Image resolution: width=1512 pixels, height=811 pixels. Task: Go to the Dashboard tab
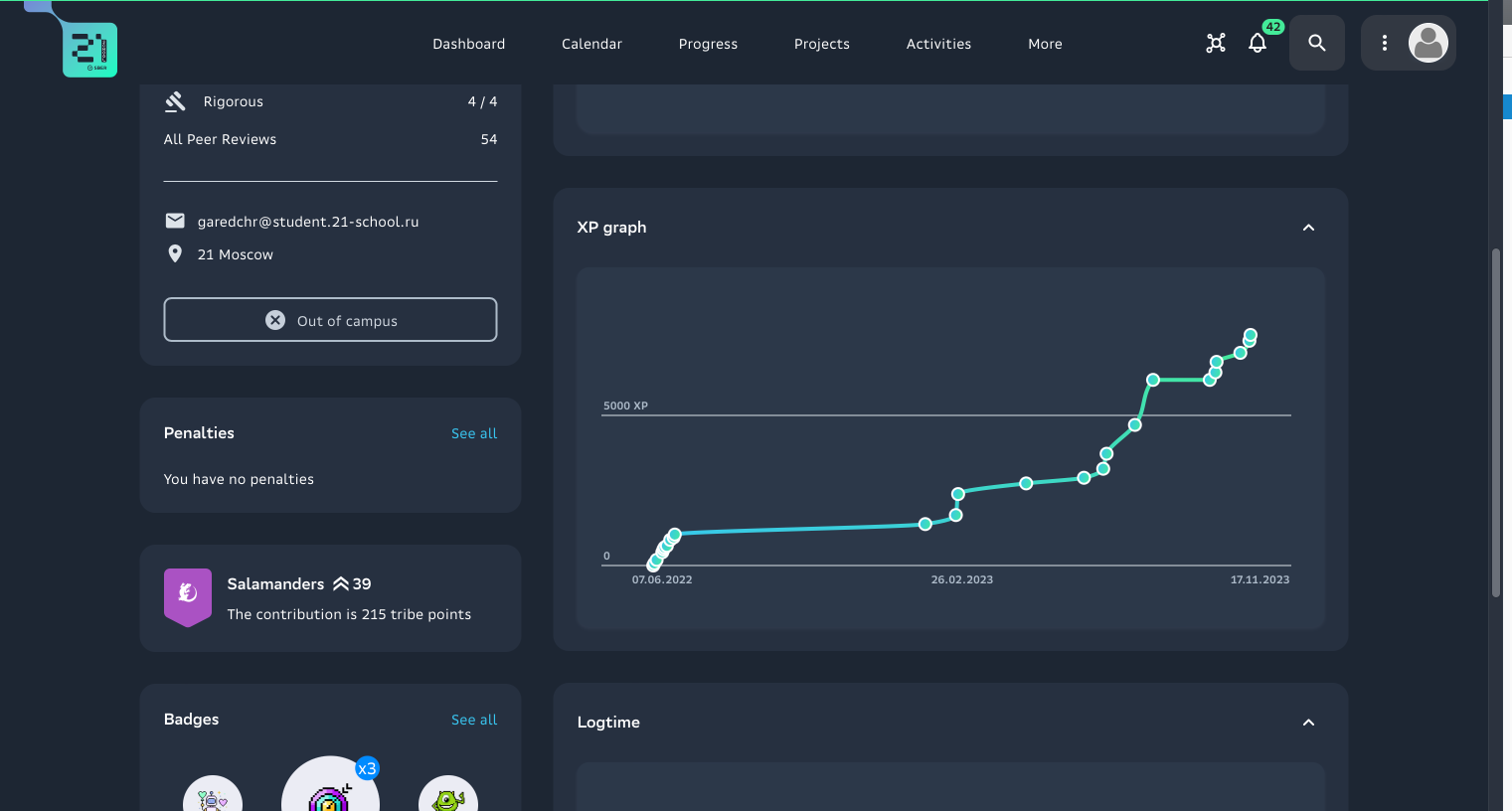pyautogui.click(x=468, y=44)
